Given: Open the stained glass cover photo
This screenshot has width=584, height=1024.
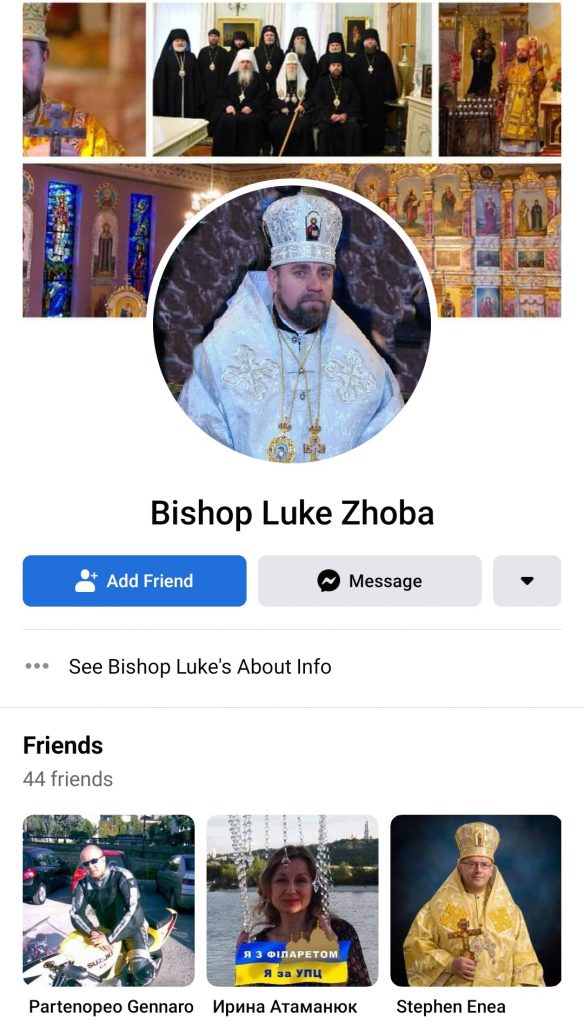Looking at the screenshot, I should (x=86, y=240).
